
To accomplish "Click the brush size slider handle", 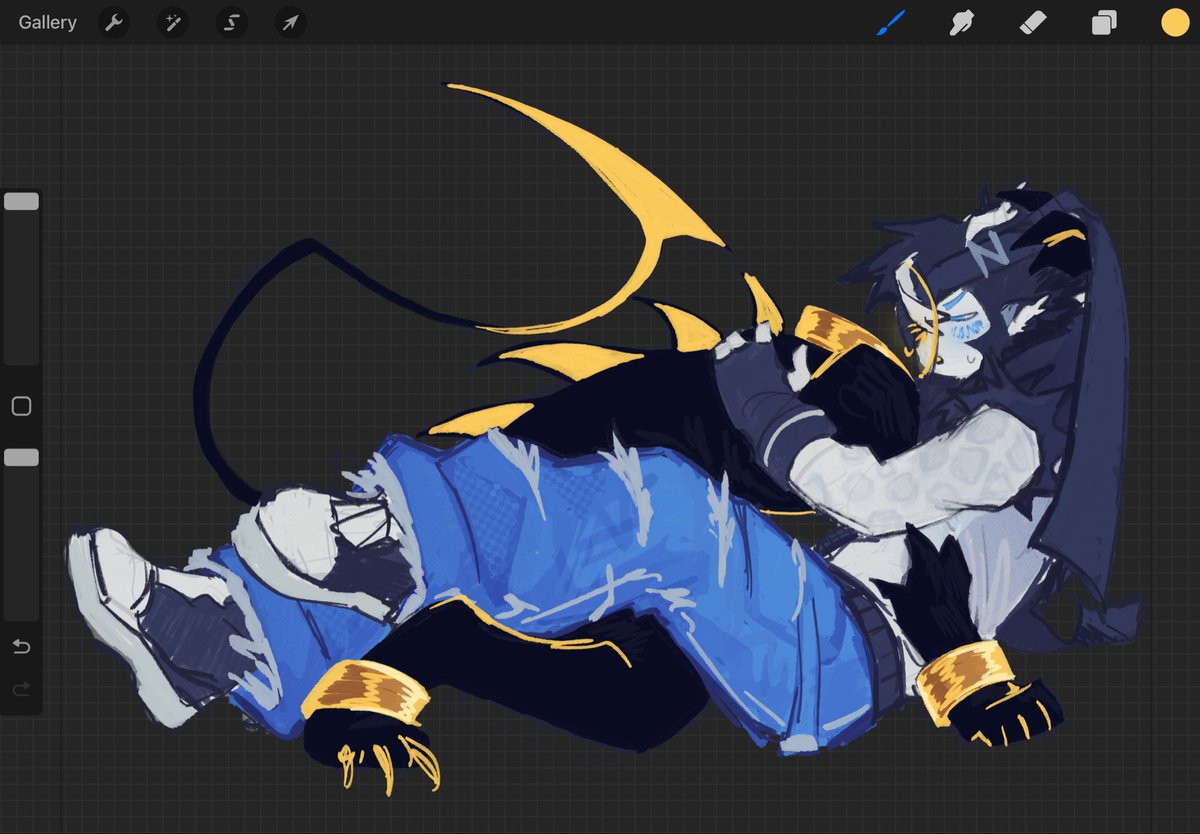I will click(x=21, y=201).
